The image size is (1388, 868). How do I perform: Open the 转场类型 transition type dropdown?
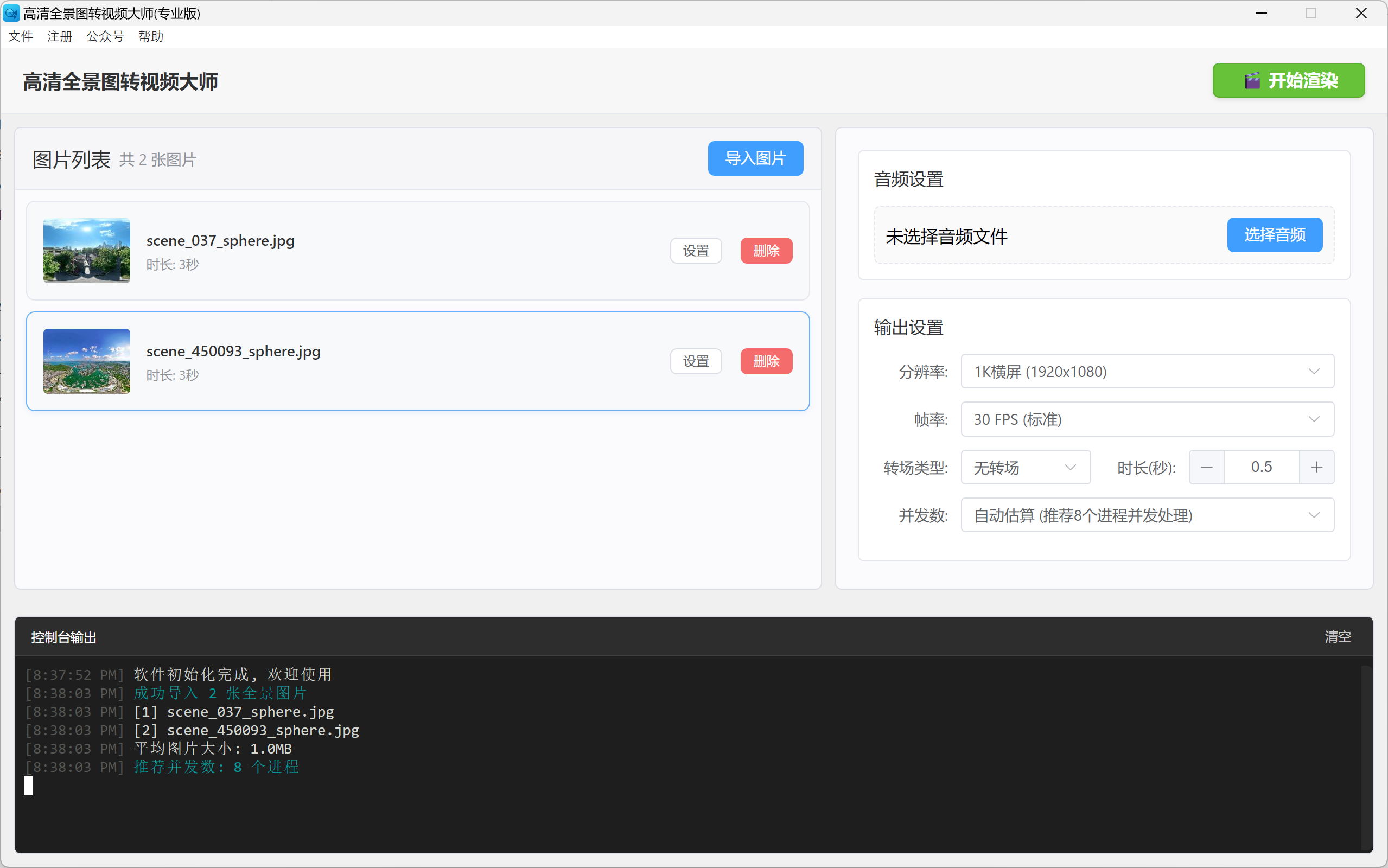tap(1025, 467)
